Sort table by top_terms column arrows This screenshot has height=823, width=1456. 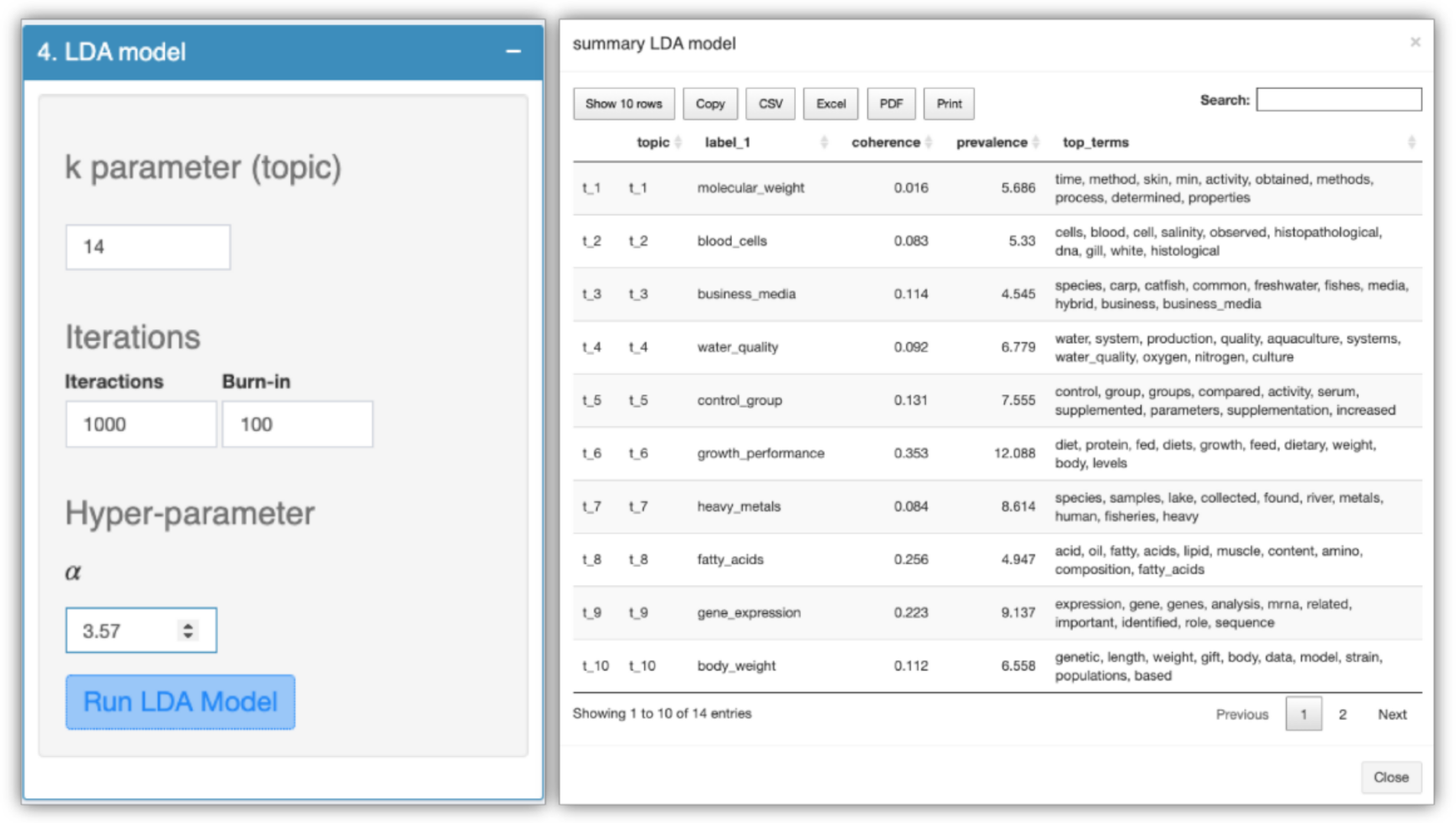pyautogui.click(x=1411, y=142)
